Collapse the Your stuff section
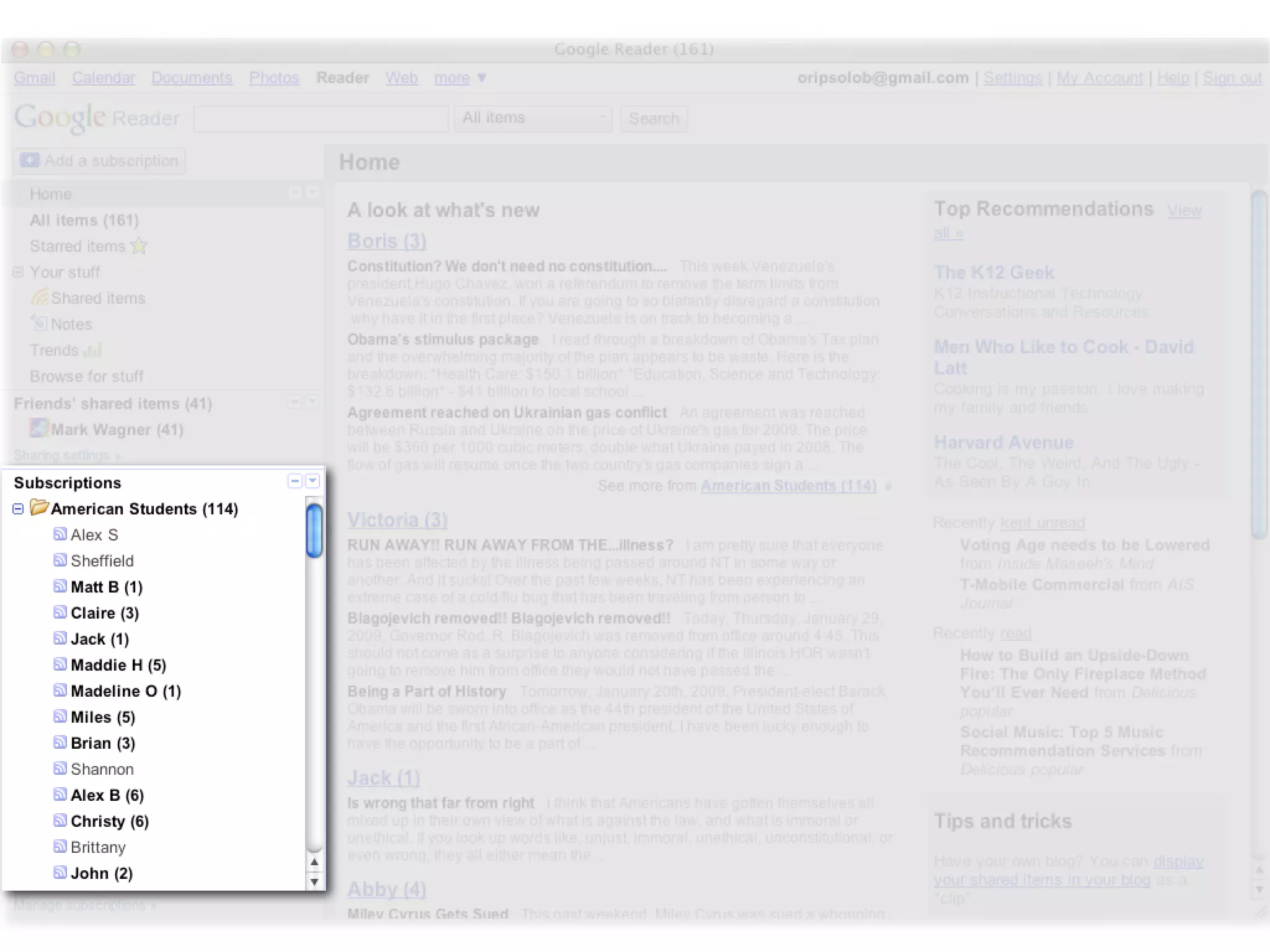1270x952 pixels. click(x=18, y=272)
